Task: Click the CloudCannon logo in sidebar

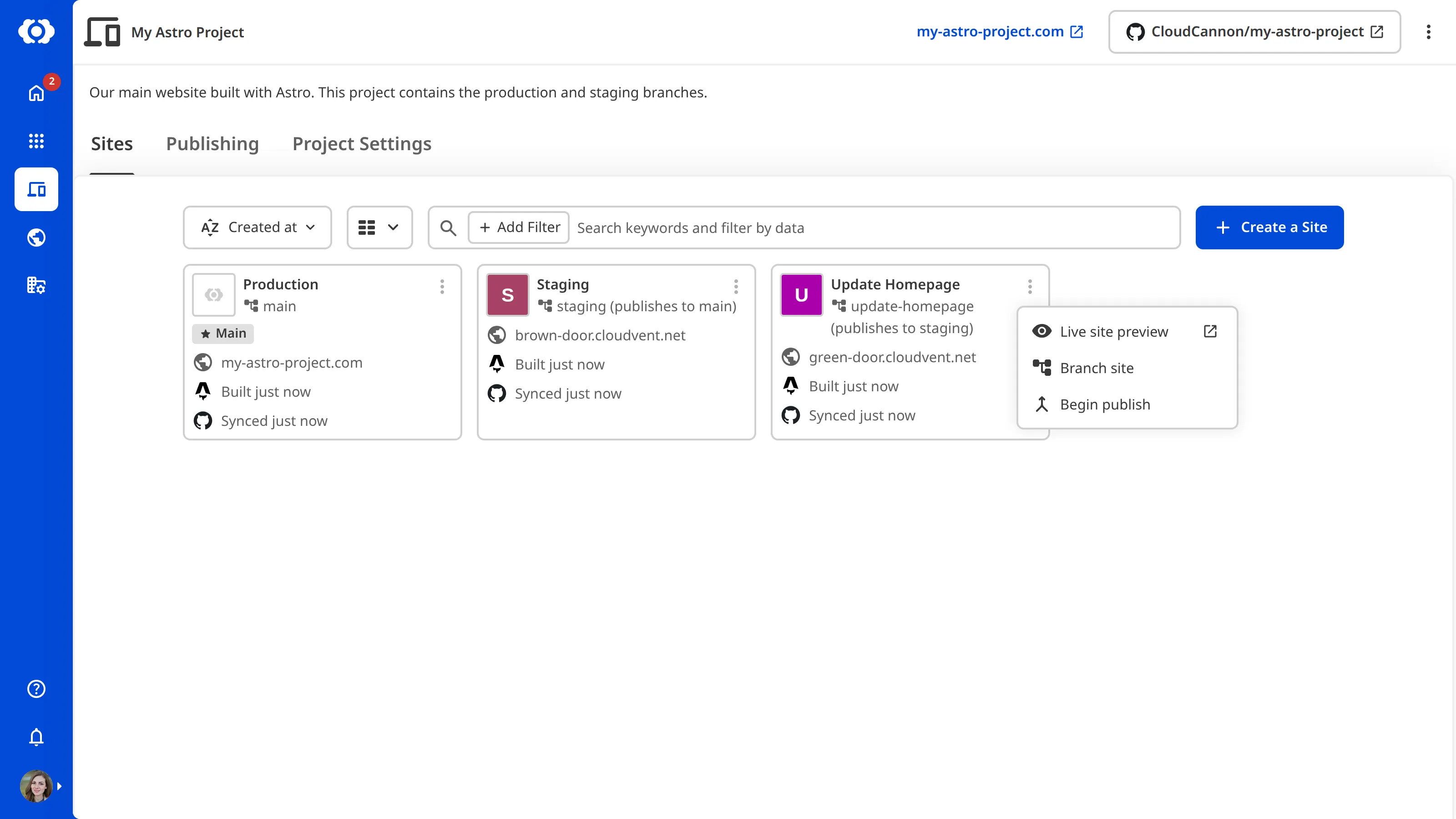Action: pyautogui.click(x=36, y=32)
